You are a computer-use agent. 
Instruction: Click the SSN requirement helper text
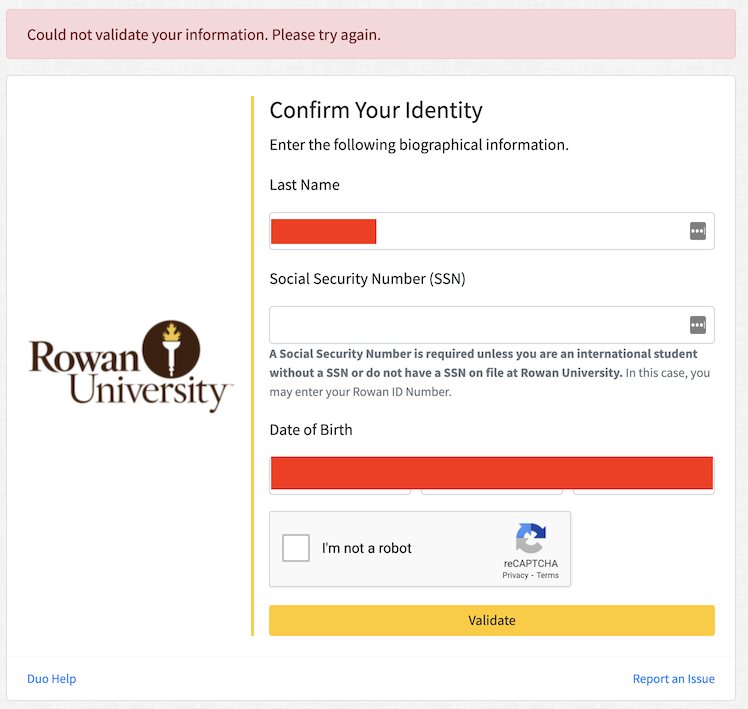click(490, 372)
